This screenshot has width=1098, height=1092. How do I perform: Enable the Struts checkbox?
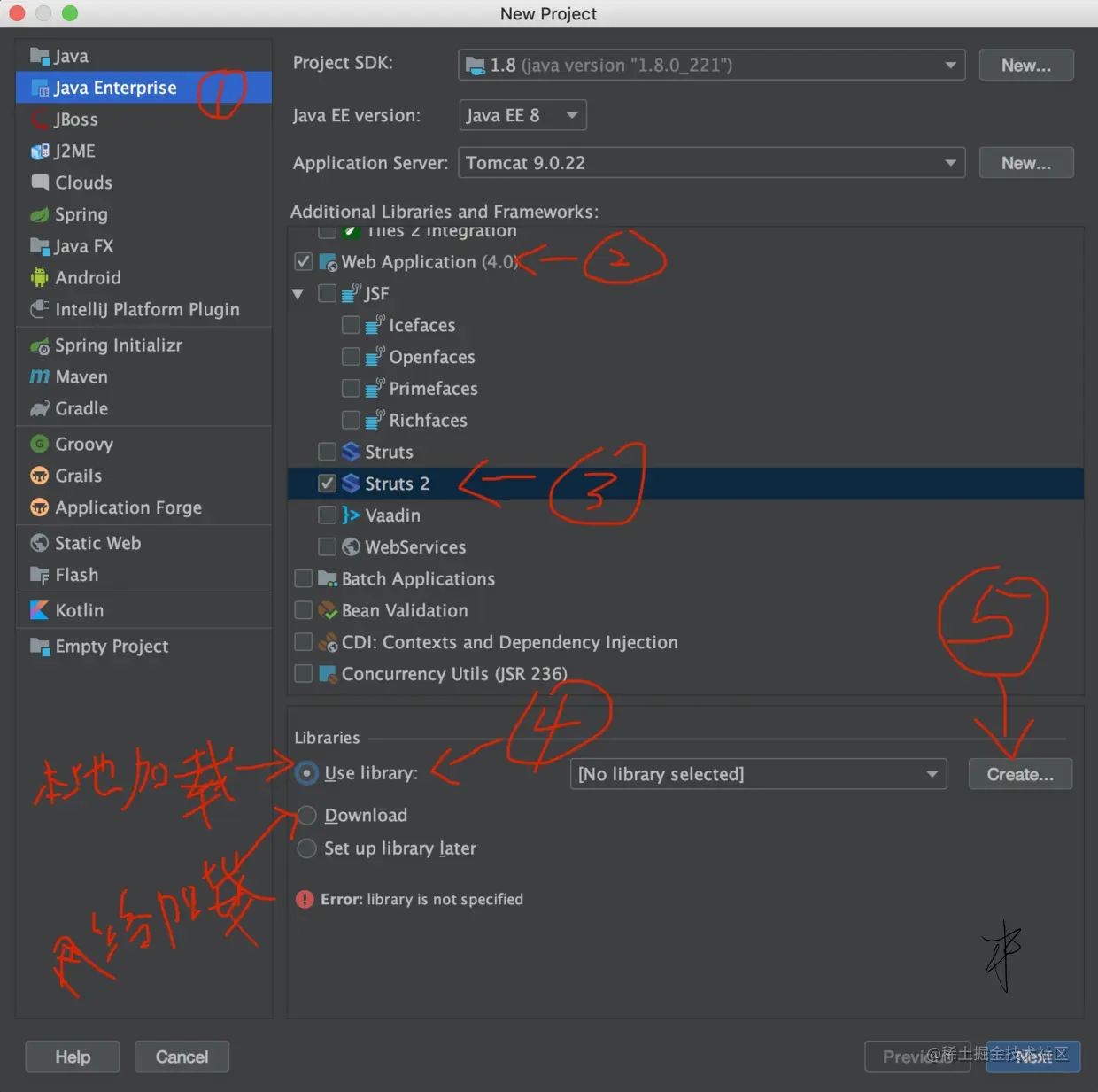pyautogui.click(x=327, y=453)
